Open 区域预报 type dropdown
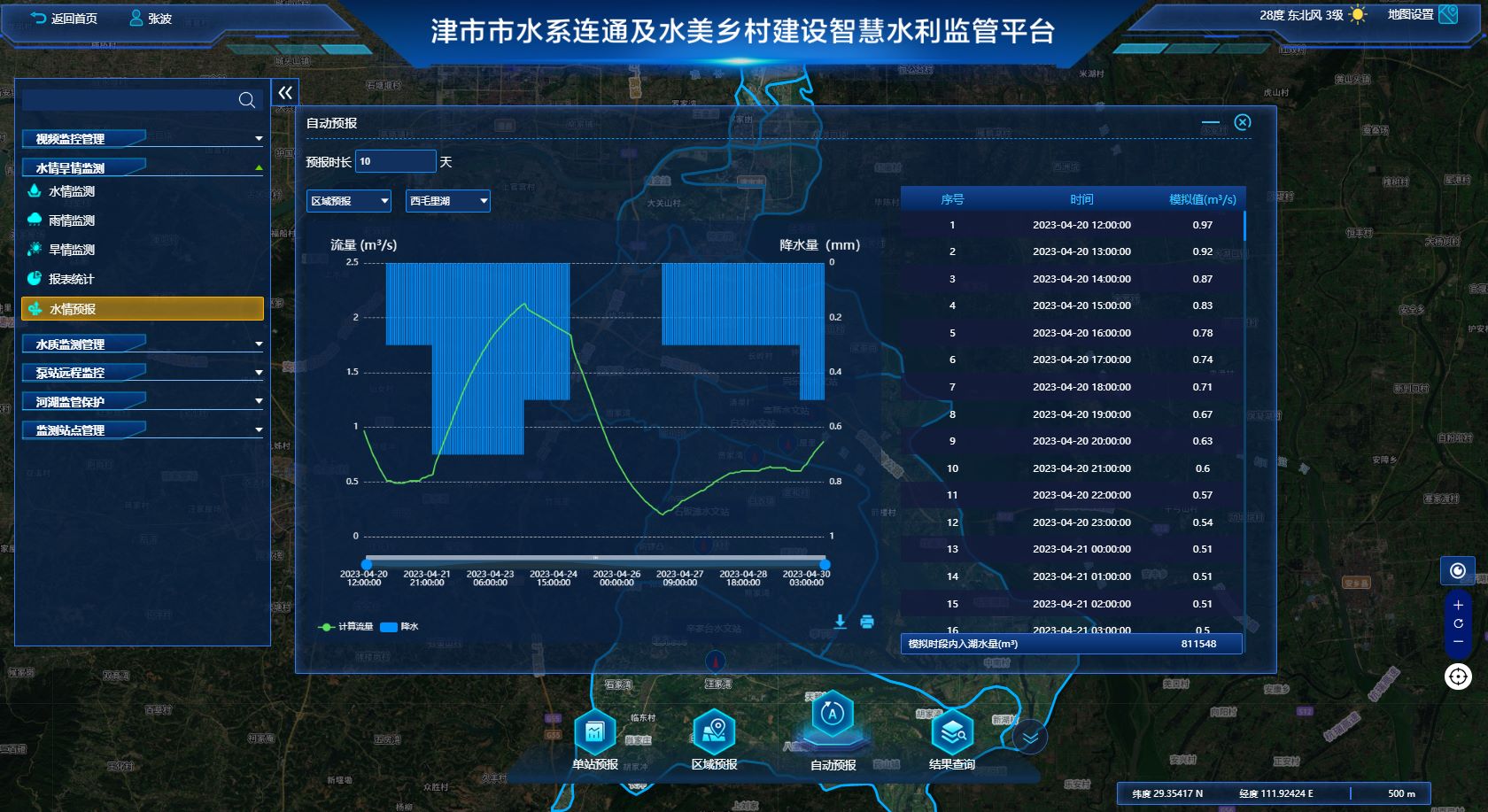The width and height of the screenshot is (1488, 812). tap(349, 201)
